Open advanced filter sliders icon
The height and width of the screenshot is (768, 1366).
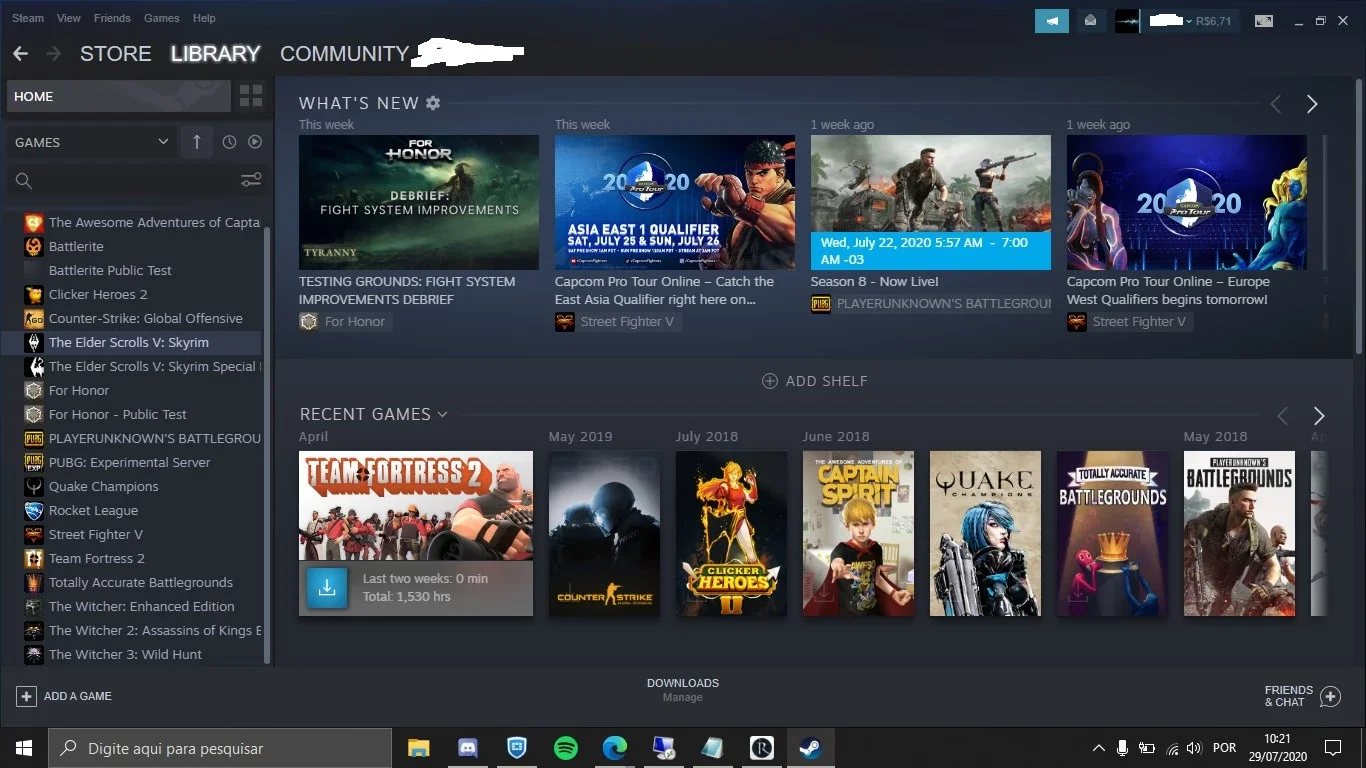pyautogui.click(x=251, y=180)
